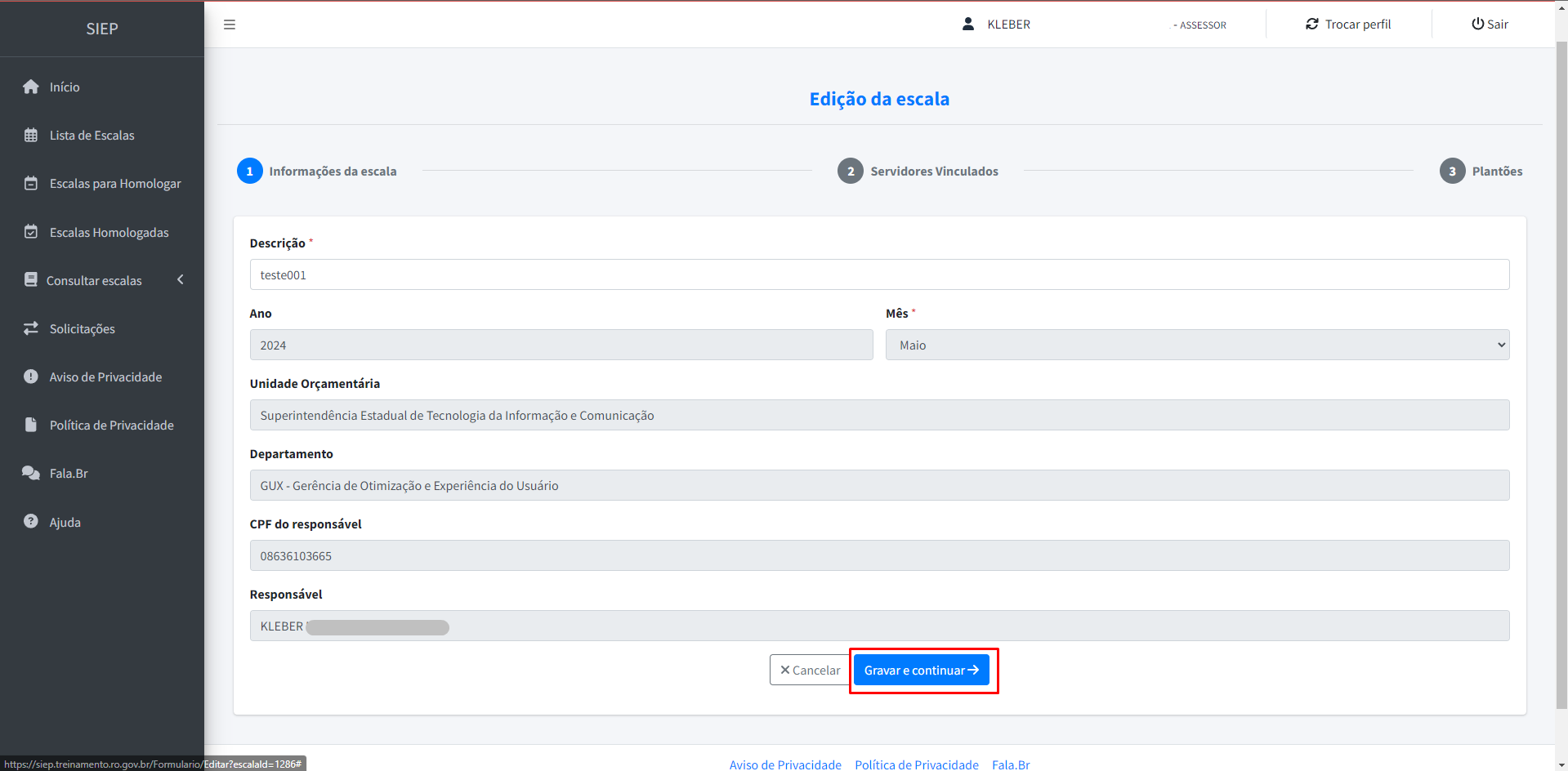Click the step 2 circle indicator
This screenshot has width=1568, height=771.
pos(851,171)
